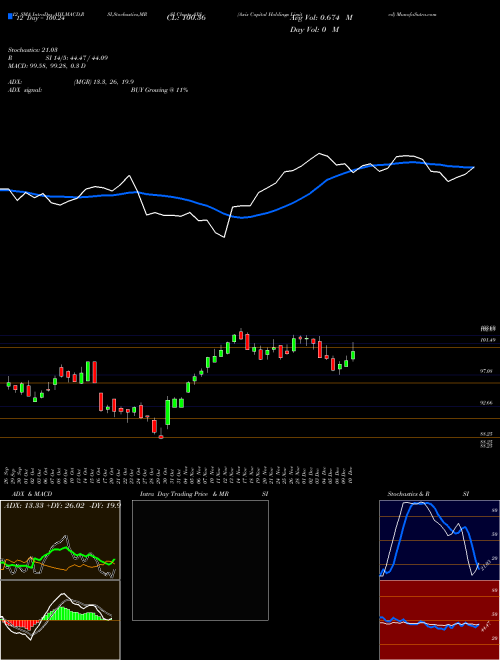Image resolution: width=500 pixels, height=660 pixels.
Task: Click the Intra Day Trading Price heading
Action: (174, 494)
